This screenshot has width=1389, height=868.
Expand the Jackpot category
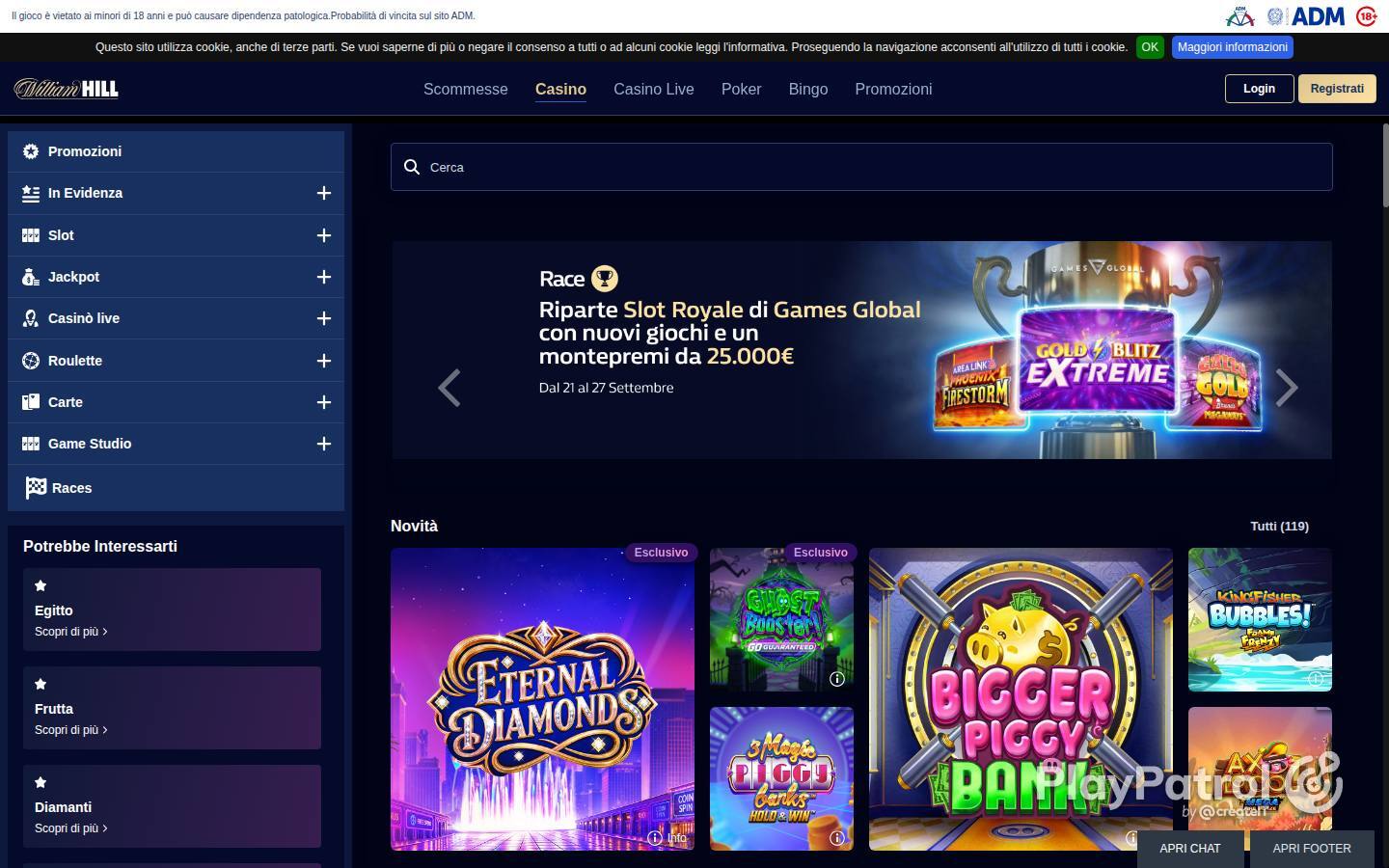[324, 277]
